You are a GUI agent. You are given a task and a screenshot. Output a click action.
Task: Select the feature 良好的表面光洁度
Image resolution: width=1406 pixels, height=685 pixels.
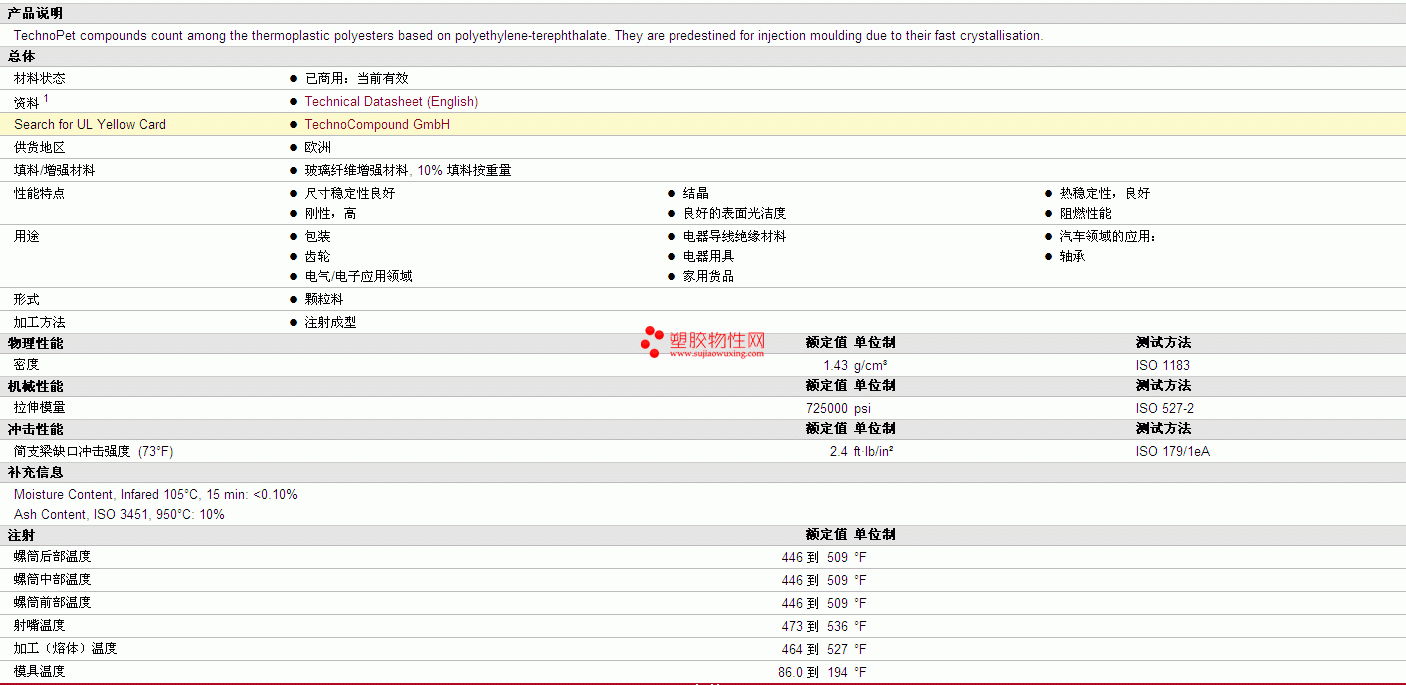point(734,213)
